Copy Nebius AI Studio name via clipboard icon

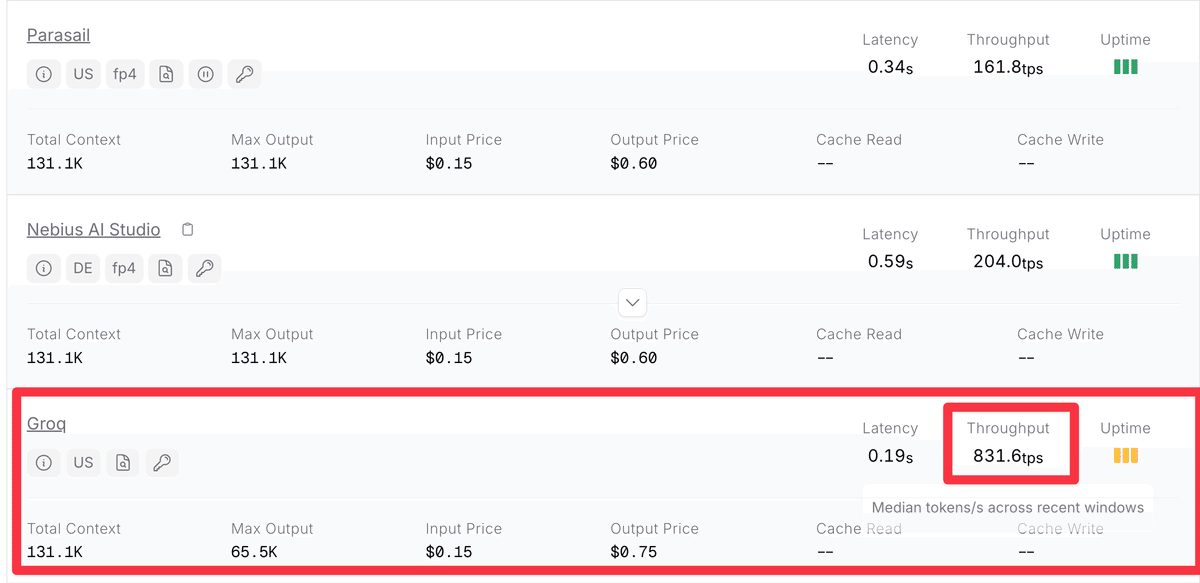click(188, 230)
